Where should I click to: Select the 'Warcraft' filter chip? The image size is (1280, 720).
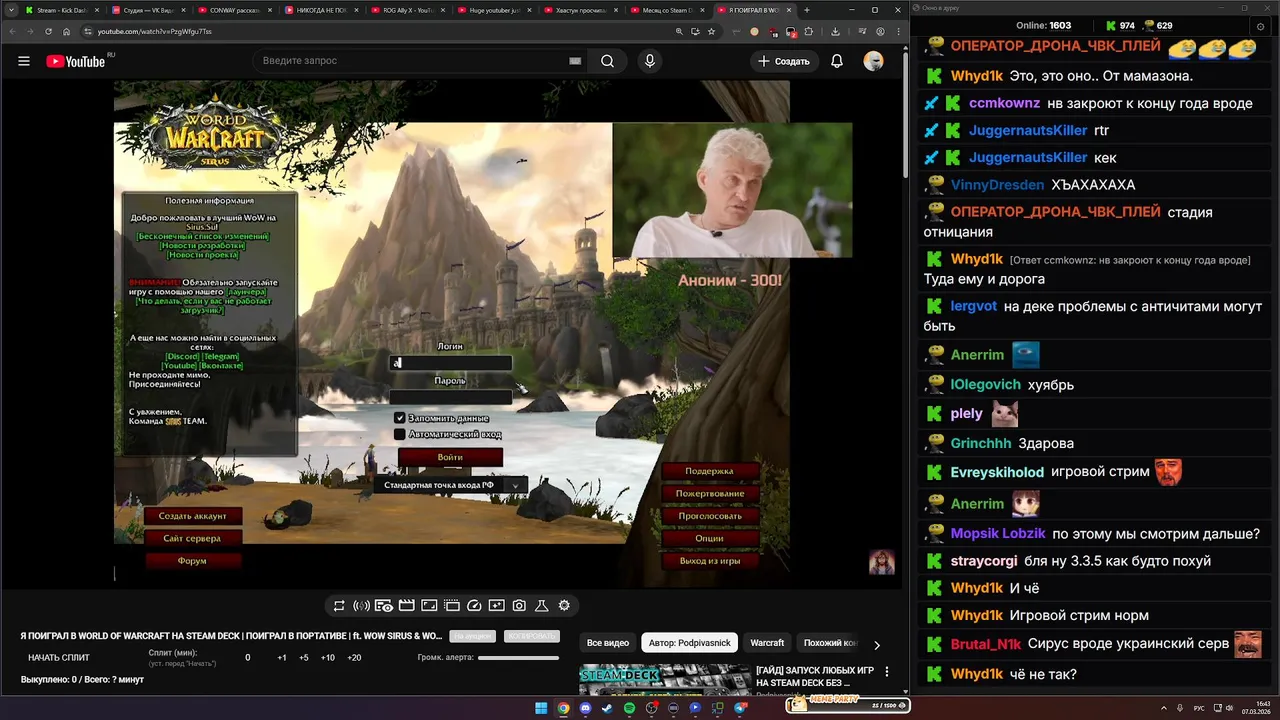point(767,643)
